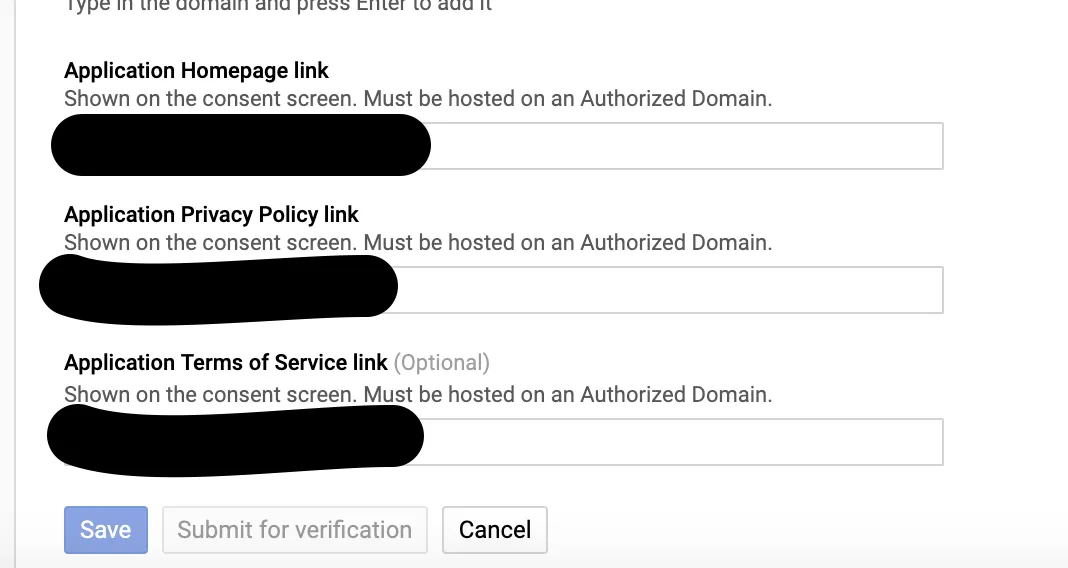
Task: Click the Save button
Action: pyautogui.click(x=106, y=530)
